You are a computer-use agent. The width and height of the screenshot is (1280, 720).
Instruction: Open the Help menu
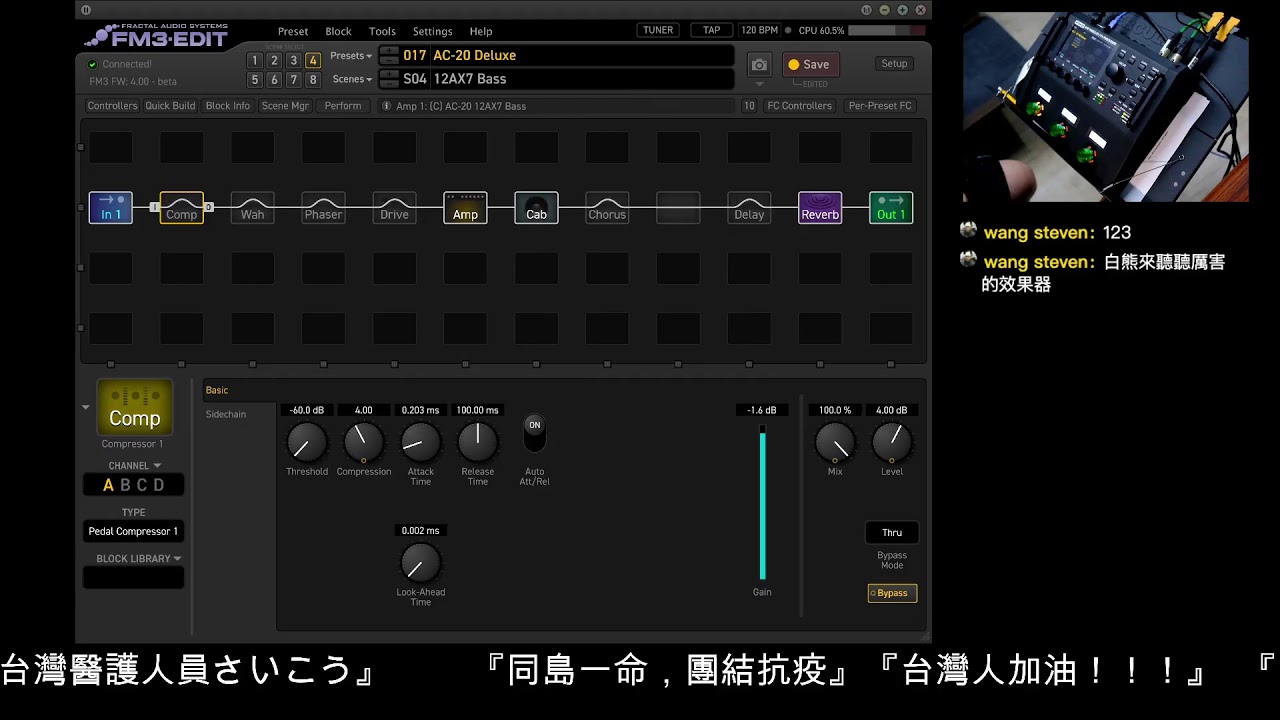tap(481, 31)
